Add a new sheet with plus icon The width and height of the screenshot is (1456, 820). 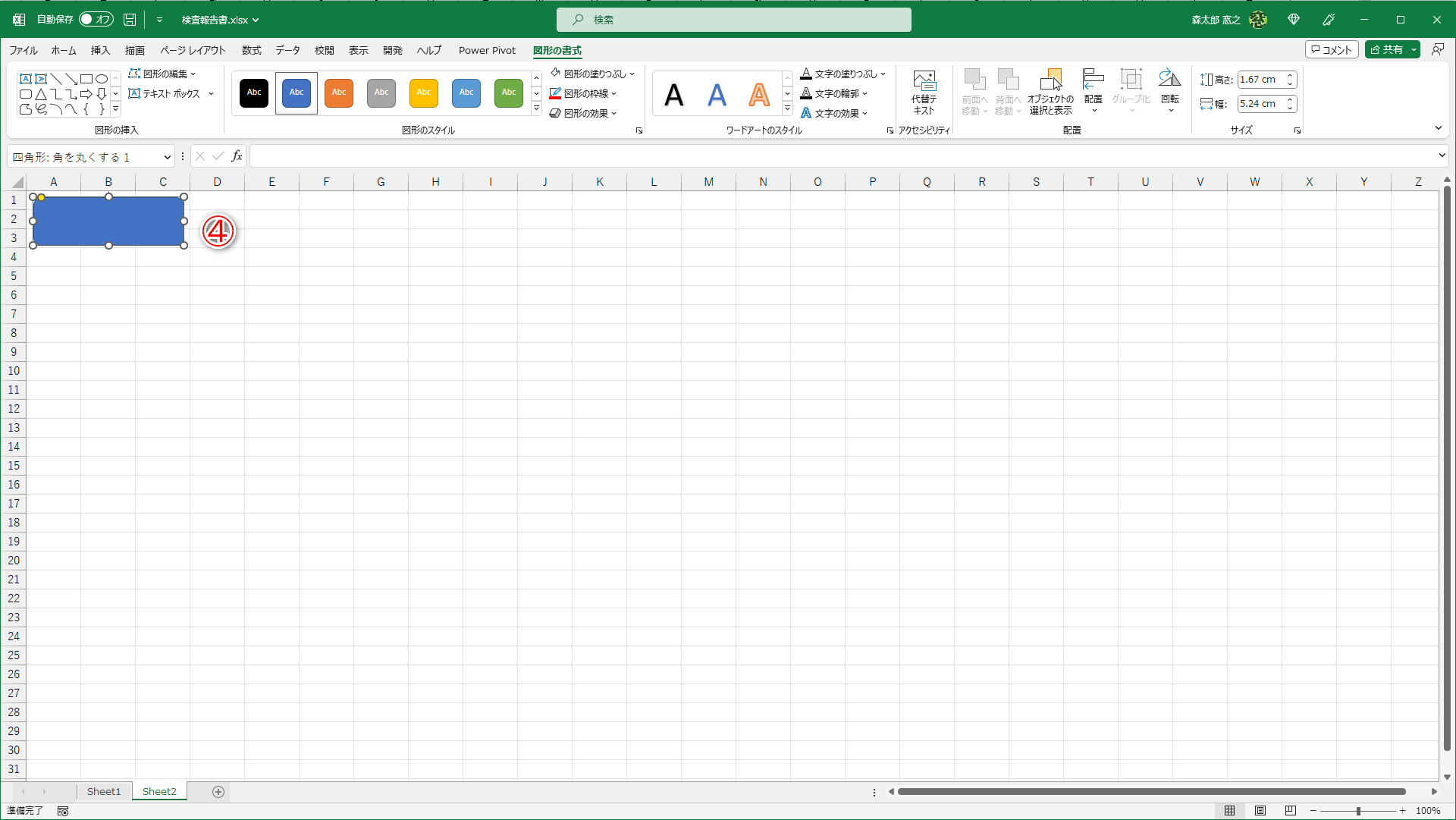(218, 792)
